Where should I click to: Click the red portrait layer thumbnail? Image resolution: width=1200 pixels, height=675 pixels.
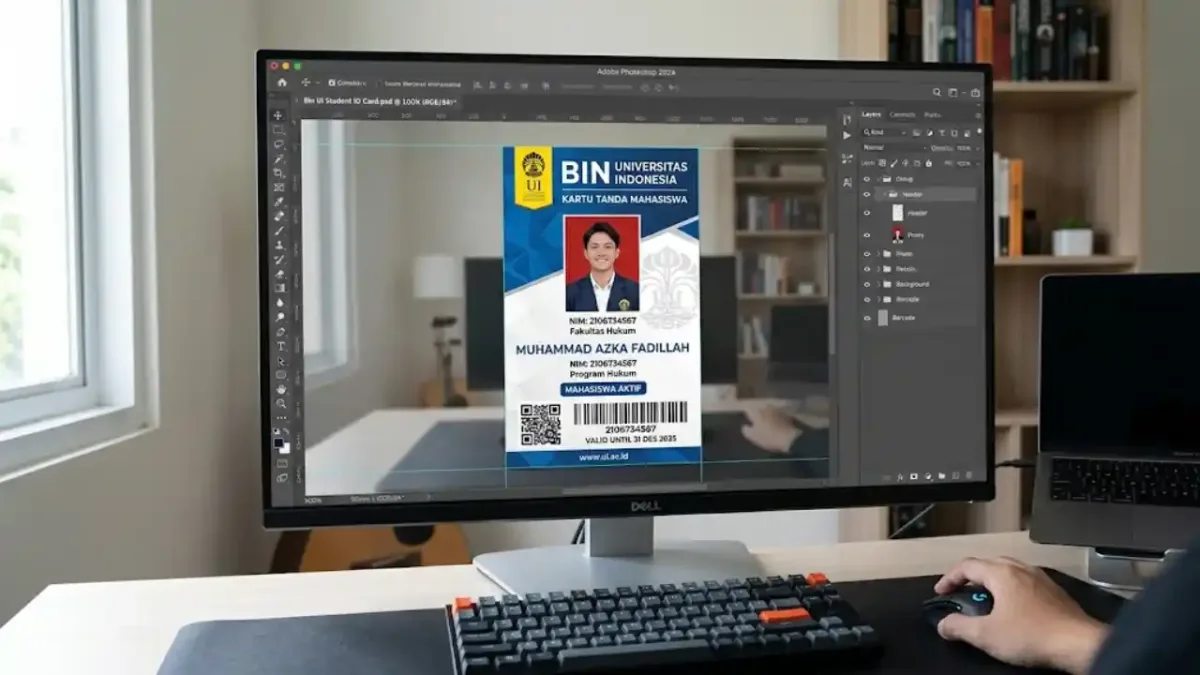(898, 235)
